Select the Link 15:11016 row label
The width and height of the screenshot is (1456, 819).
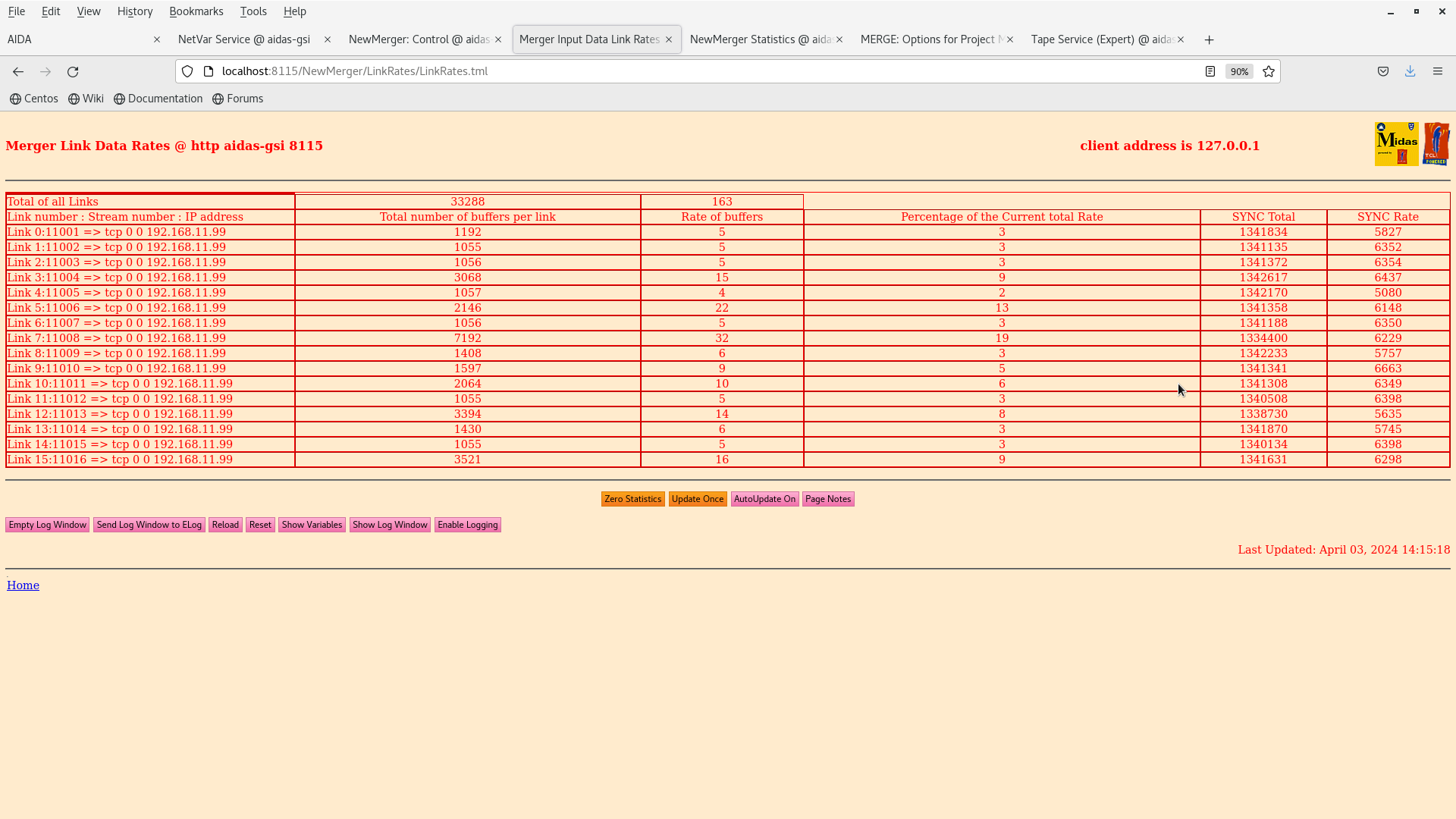coord(120,460)
